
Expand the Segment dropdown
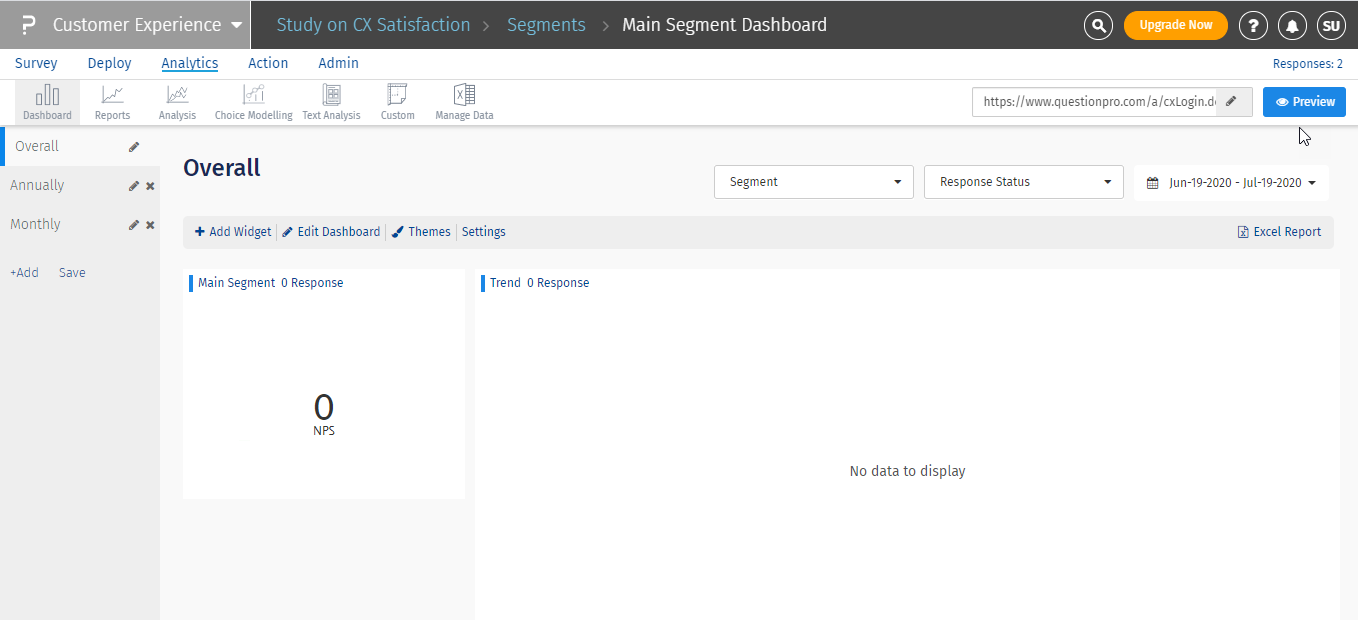pos(813,182)
